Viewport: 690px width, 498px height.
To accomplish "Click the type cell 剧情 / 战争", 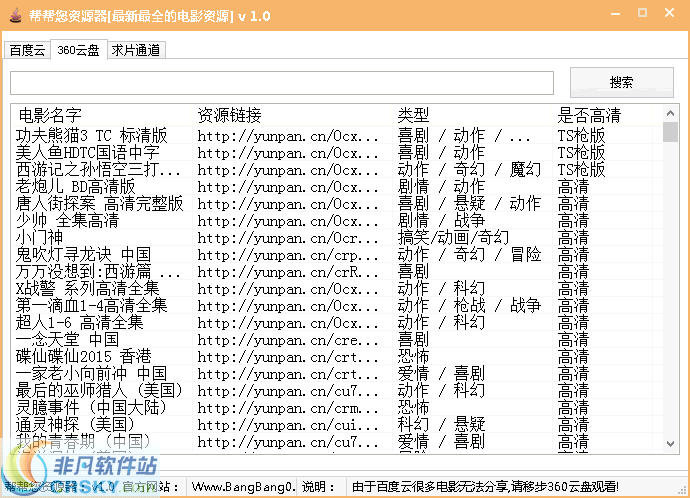I will tap(441, 220).
